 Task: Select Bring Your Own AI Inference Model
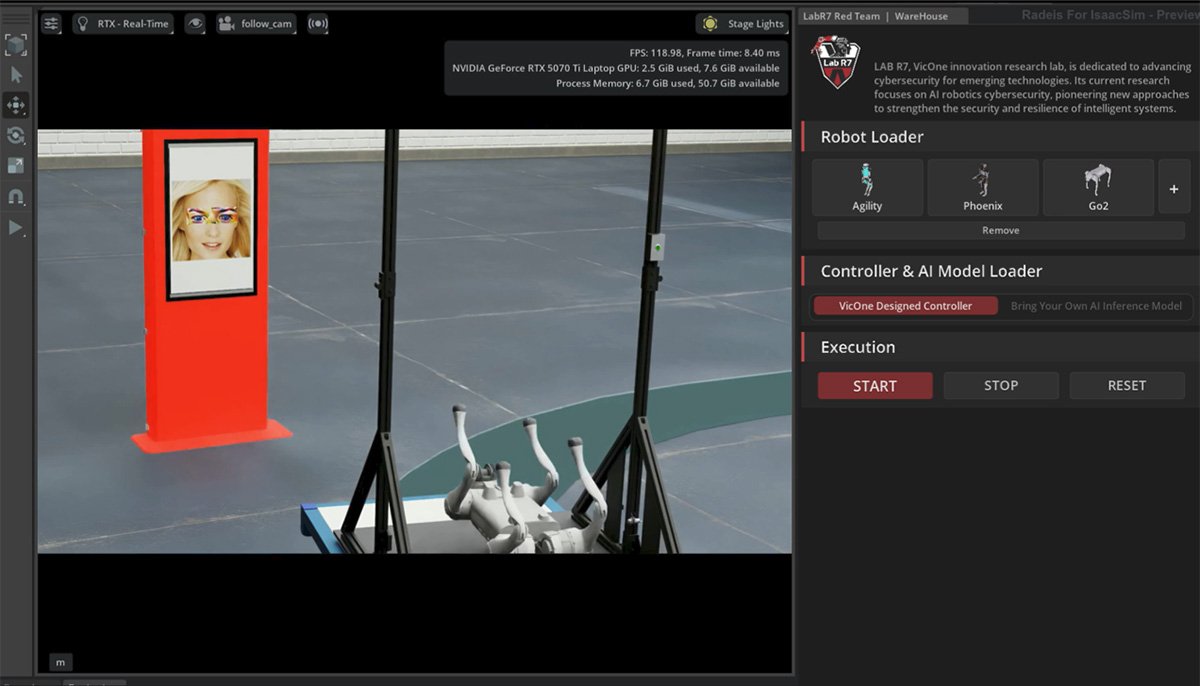coord(1096,306)
